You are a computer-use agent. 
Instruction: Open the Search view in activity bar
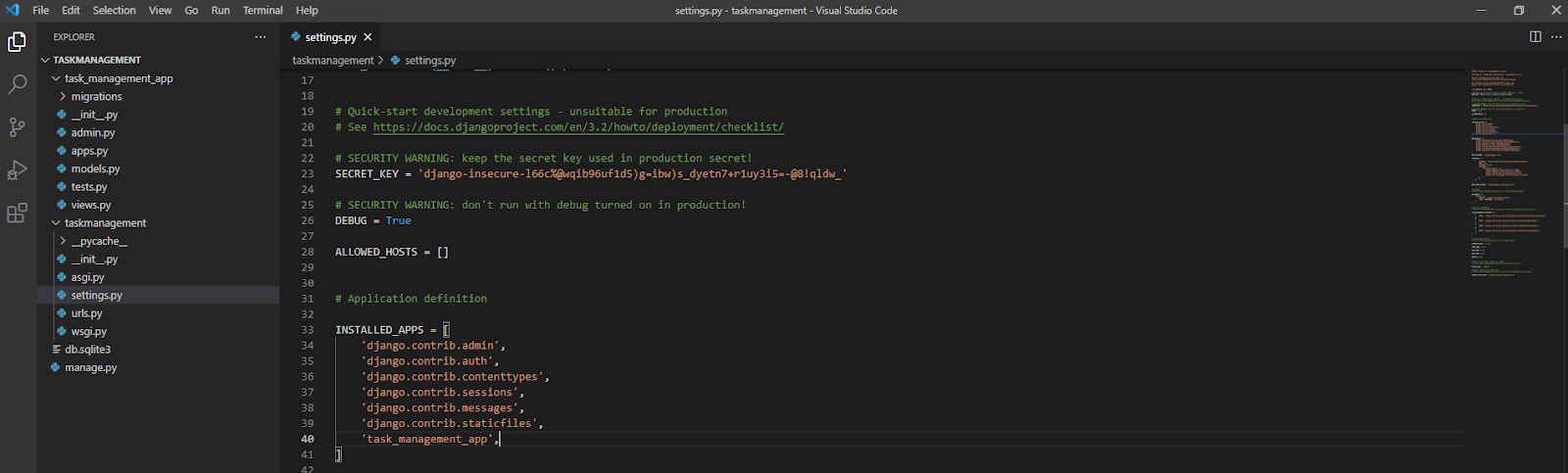click(17, 84)
